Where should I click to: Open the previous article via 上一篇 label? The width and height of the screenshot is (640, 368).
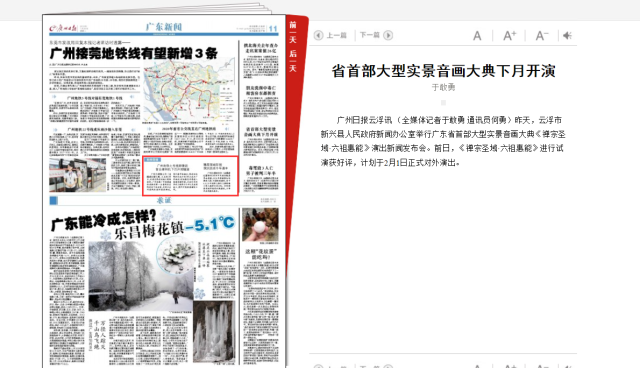tap(336, 35)
